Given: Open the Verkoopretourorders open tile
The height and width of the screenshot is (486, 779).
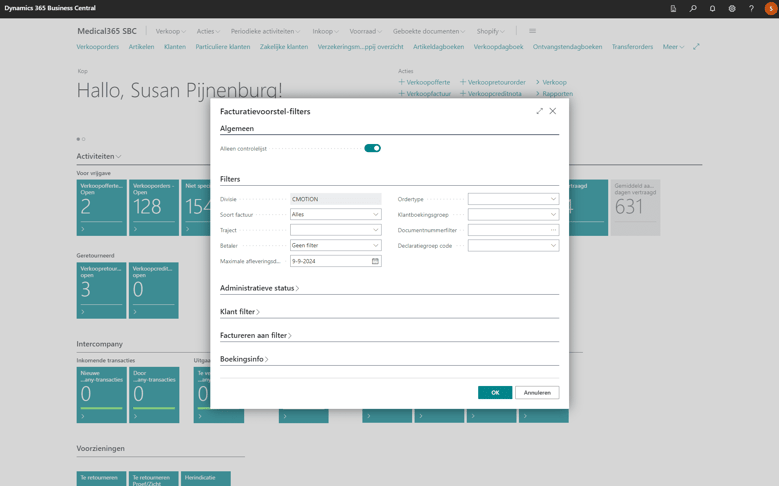Looking at the screenshot, I should pyautogui.click(x=101, y=290).
